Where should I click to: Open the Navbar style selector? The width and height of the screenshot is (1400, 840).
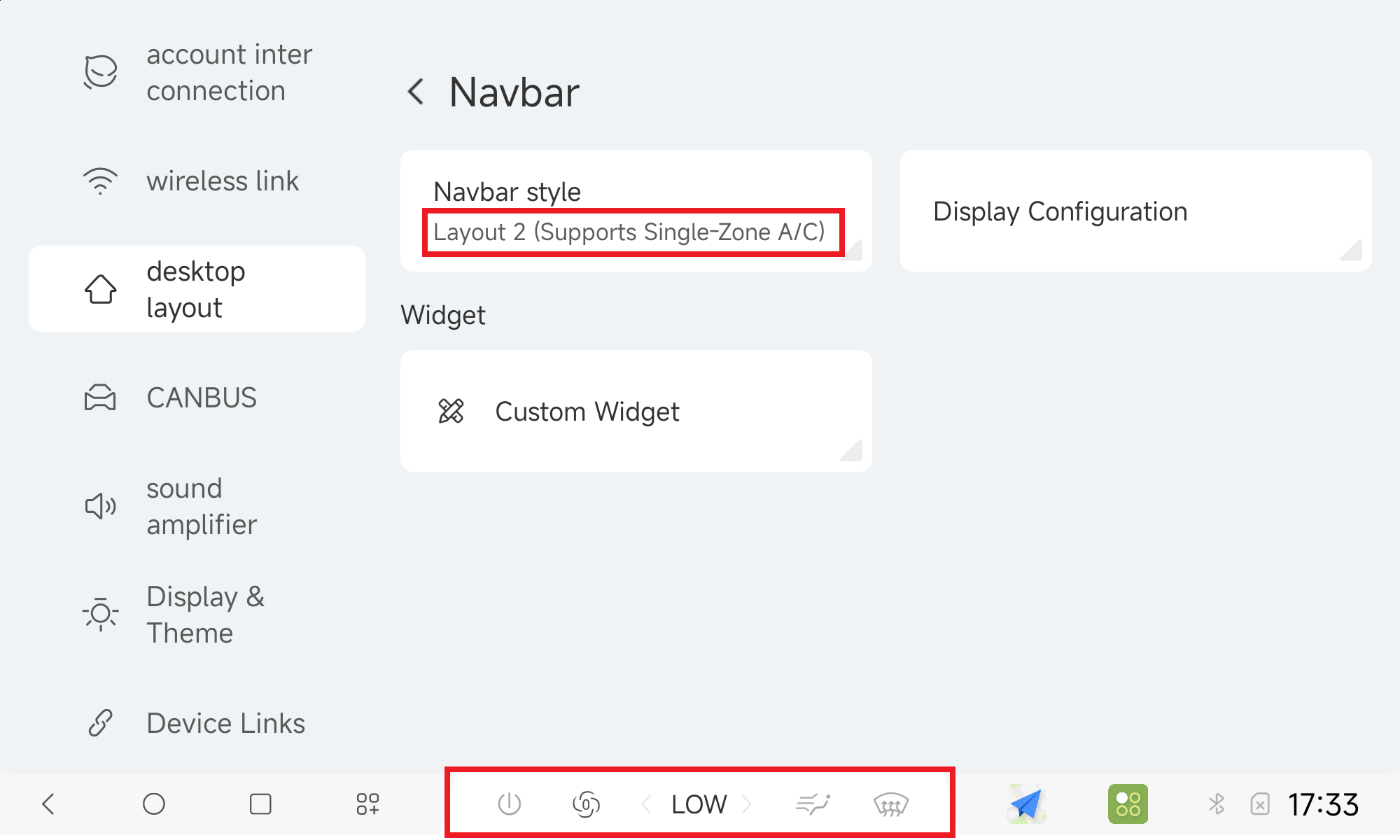636,211
